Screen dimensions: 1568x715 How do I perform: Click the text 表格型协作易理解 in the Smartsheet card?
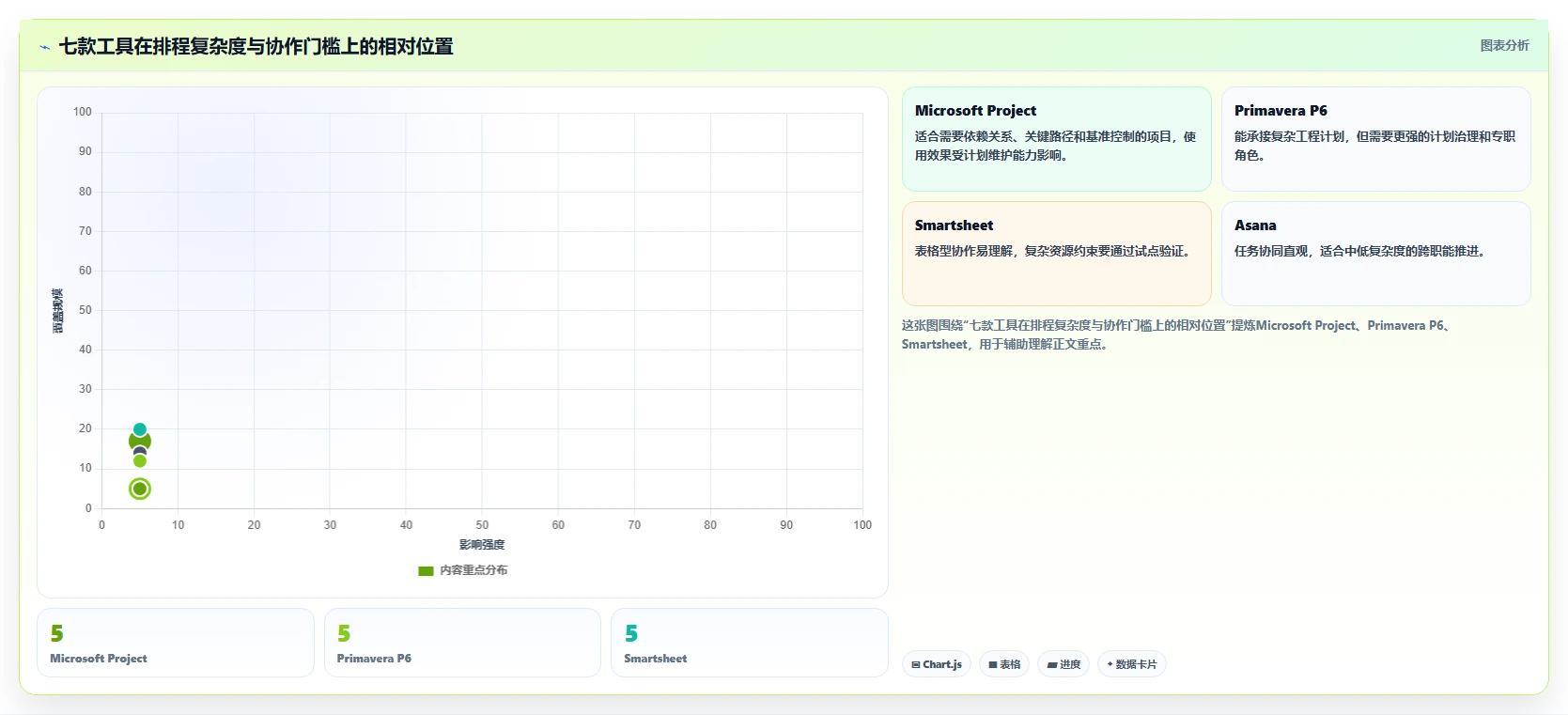[x=963, y=251]
